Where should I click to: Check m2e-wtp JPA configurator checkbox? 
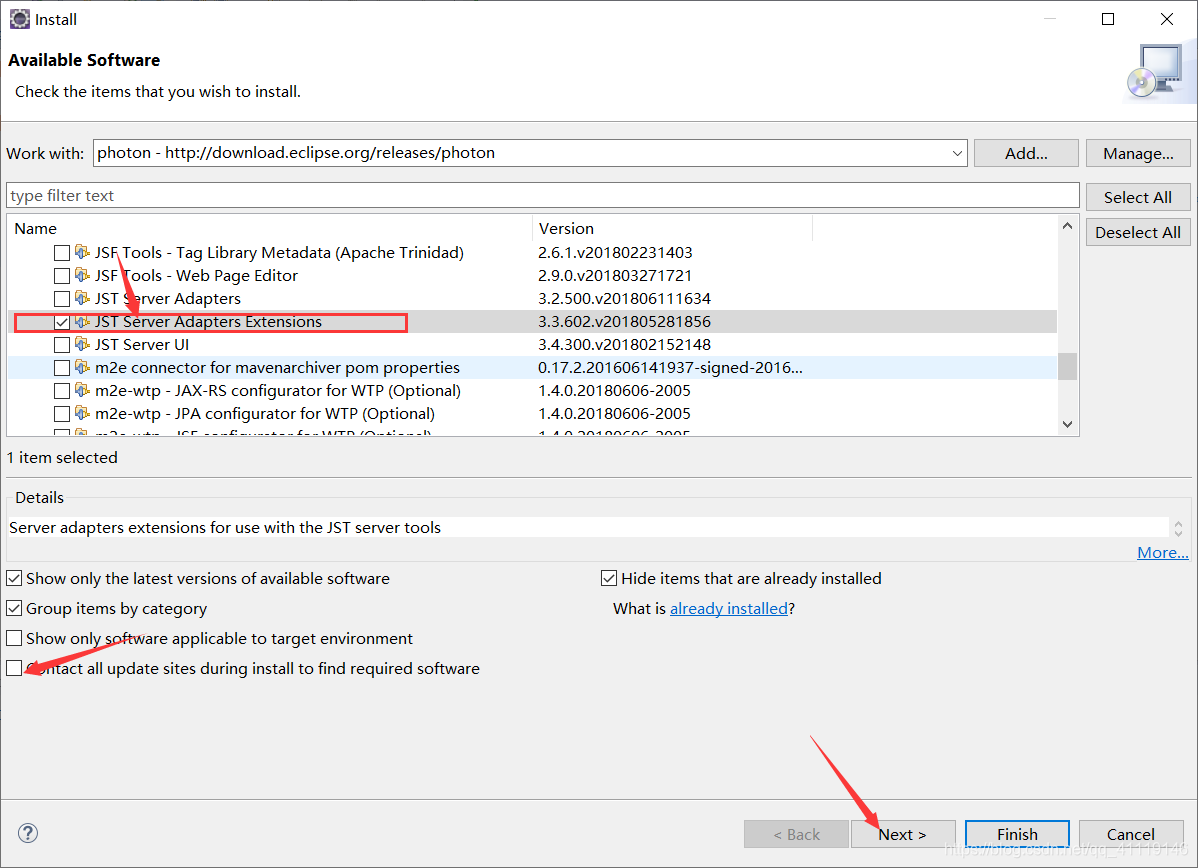[x=62, y=414]
